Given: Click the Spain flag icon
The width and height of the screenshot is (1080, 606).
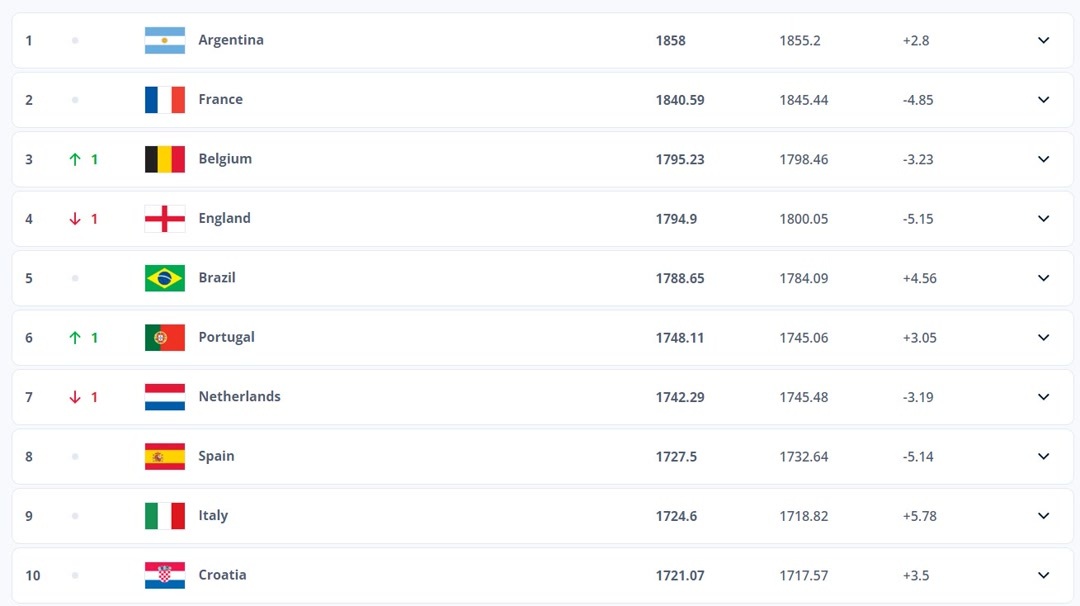Looking at the screenshot, I should click(165, 457).
